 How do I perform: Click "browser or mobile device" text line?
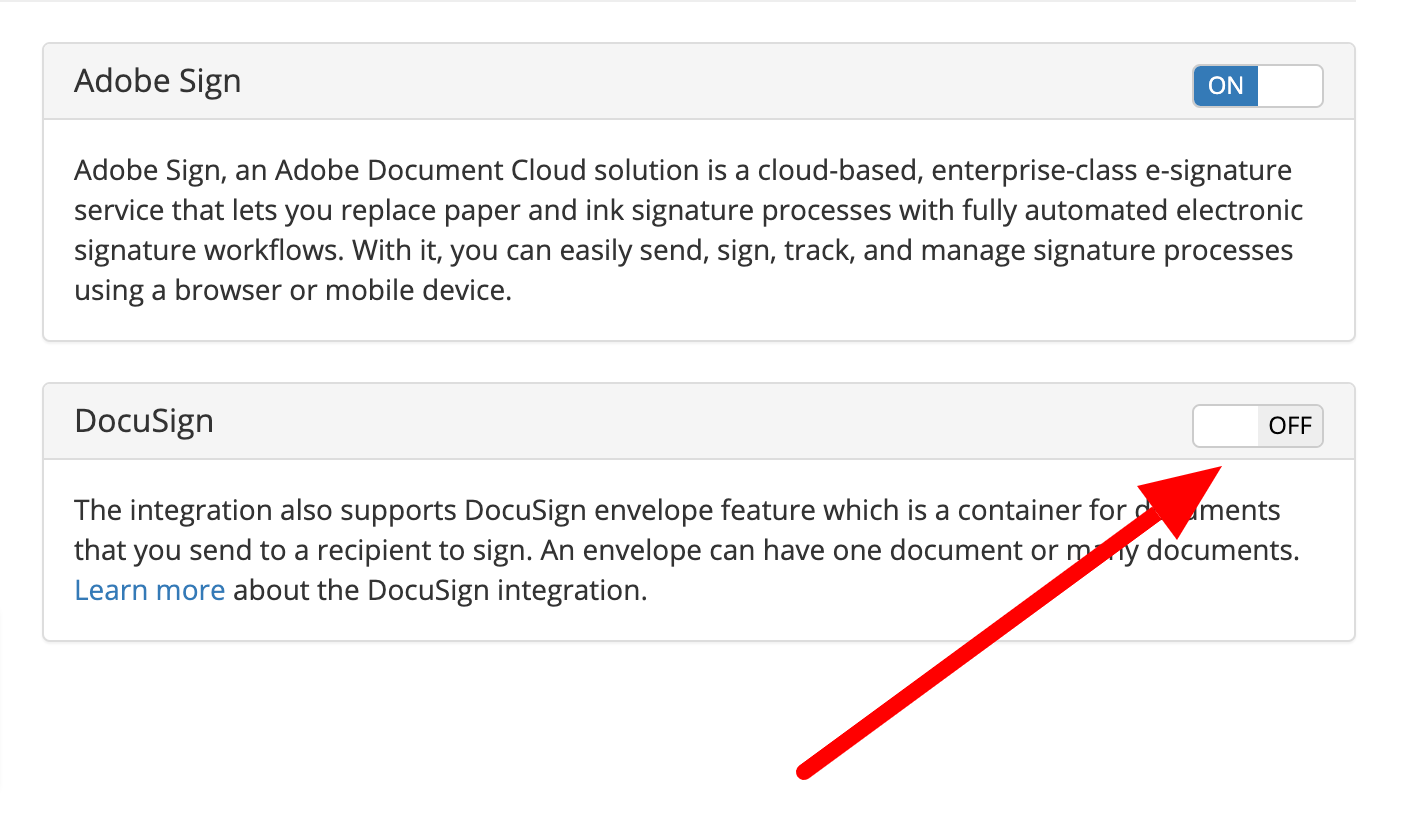343,290
